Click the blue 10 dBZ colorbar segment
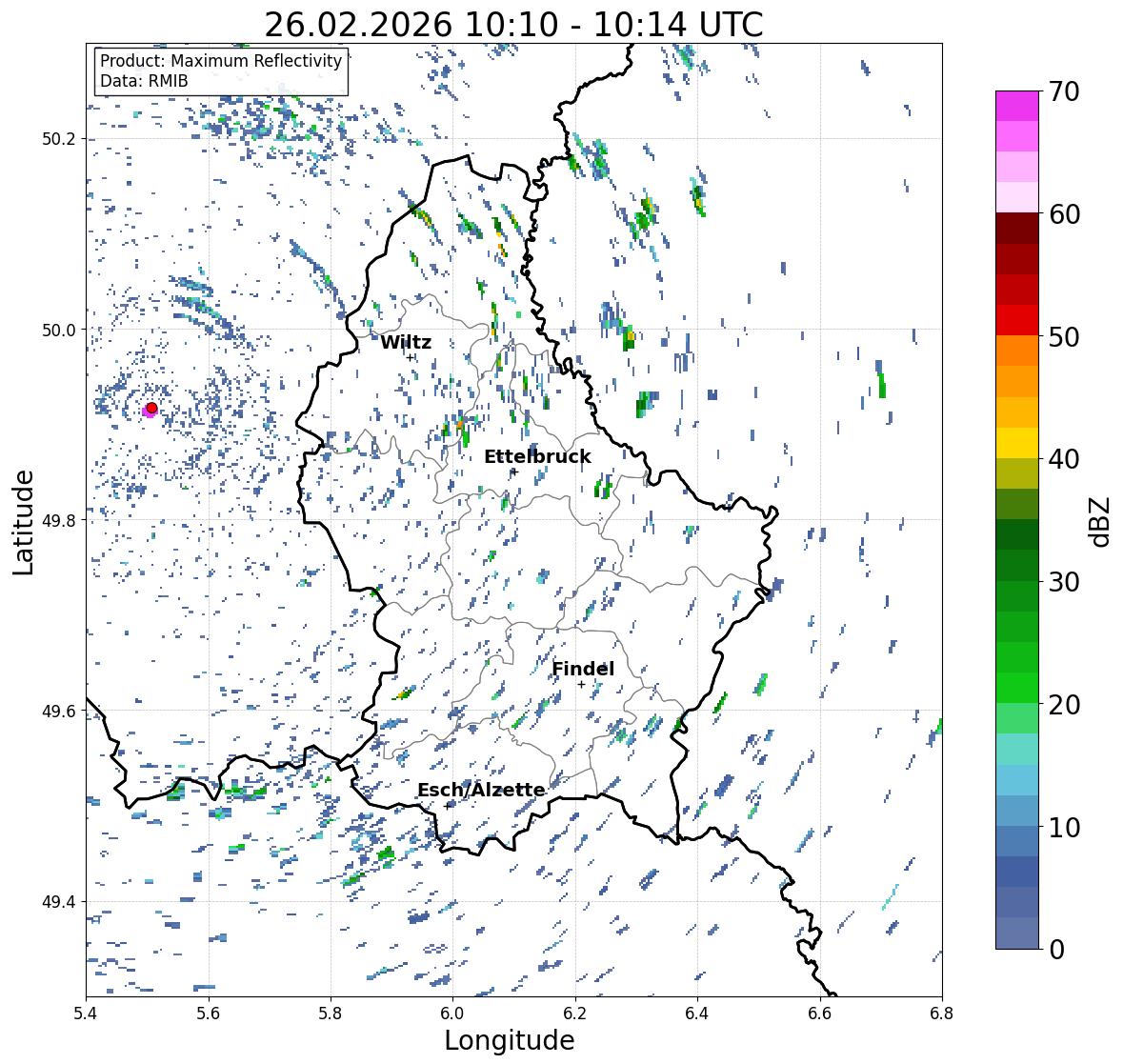1123x1064 pixels. (x=1017, y=840)
